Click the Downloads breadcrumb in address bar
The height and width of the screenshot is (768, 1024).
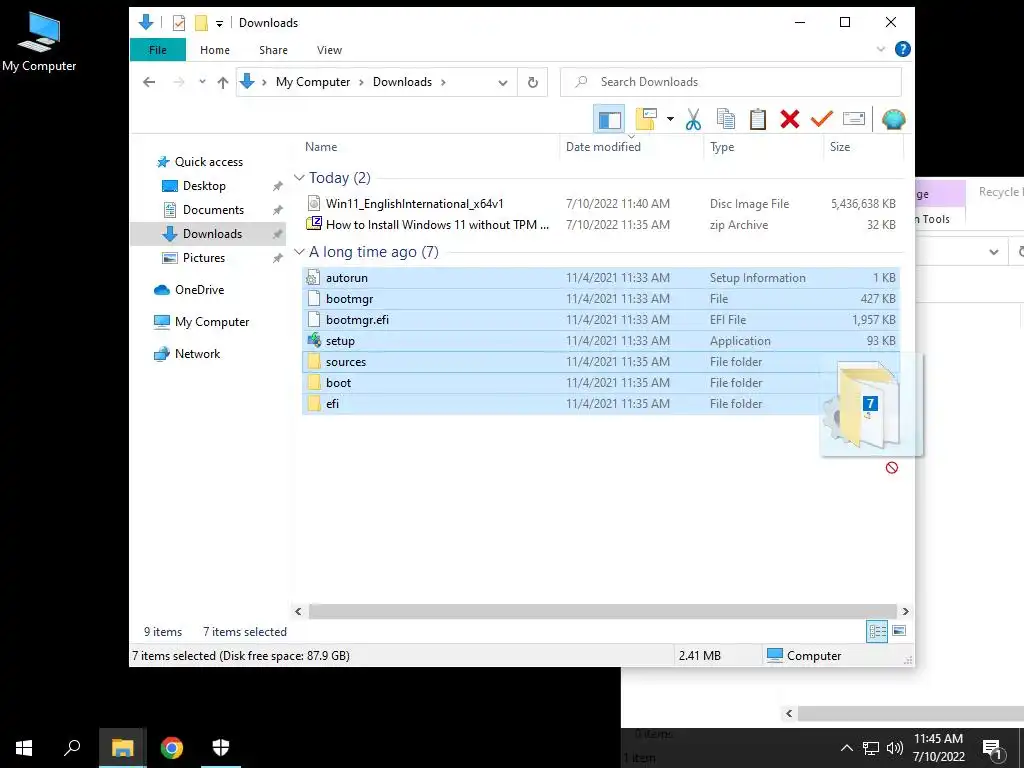tap(402, 82)
